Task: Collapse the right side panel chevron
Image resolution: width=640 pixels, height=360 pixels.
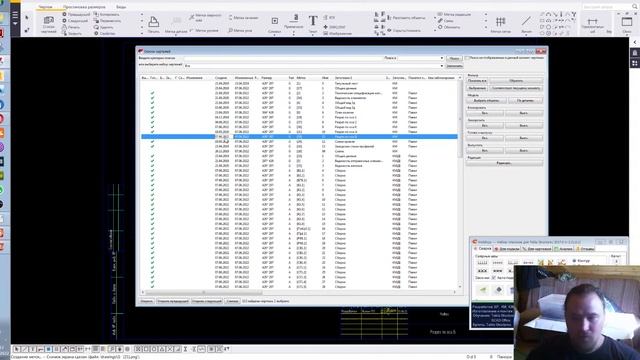Action: pyautogui.click(x=635, y=42)
